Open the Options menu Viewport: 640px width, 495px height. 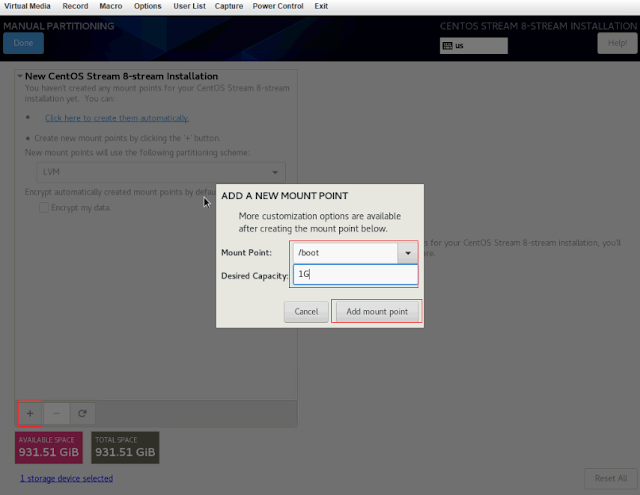tap(147, 6)
